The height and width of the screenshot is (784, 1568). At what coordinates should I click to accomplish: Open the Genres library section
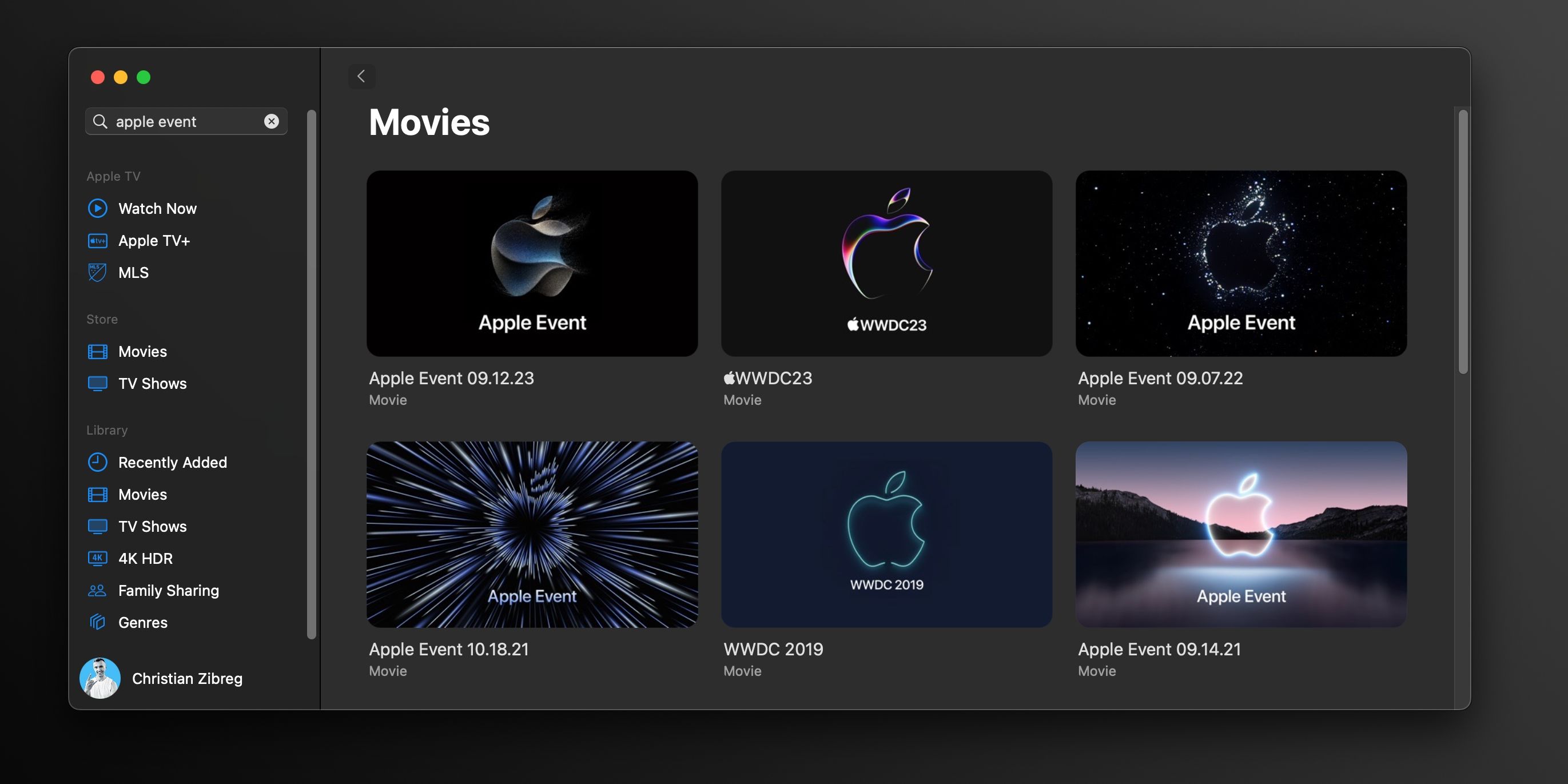pyautogui.click(x=142, y=623)
